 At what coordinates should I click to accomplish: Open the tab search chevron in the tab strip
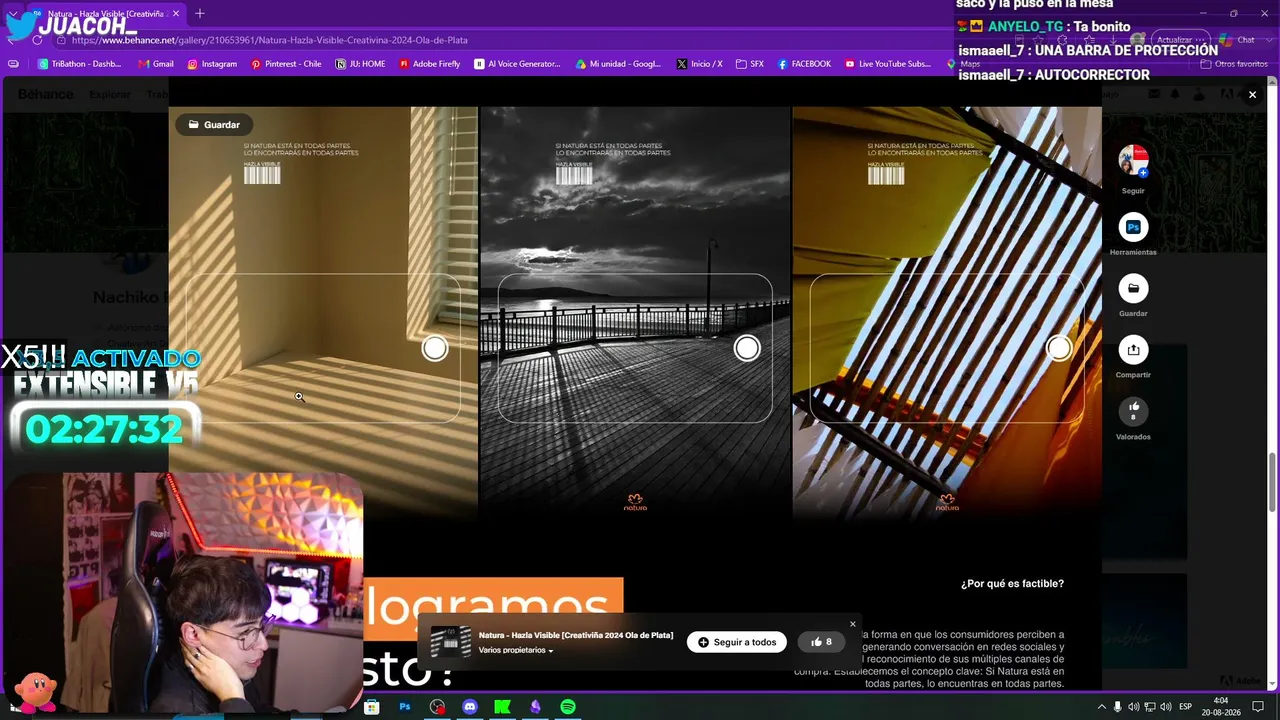pyautogui.click(x=14, y=14)
